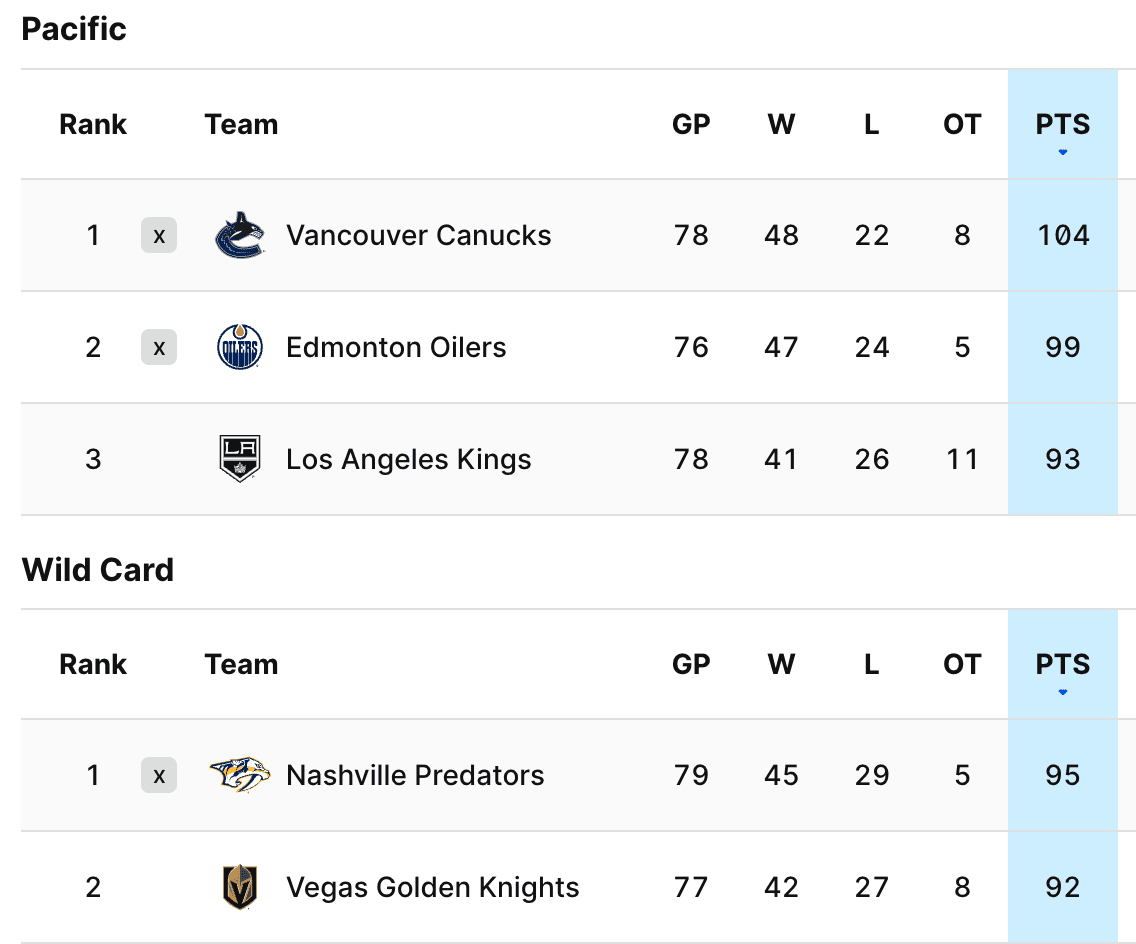
Task: Click the Pacific table Rank header
Action: pos(93,125)
